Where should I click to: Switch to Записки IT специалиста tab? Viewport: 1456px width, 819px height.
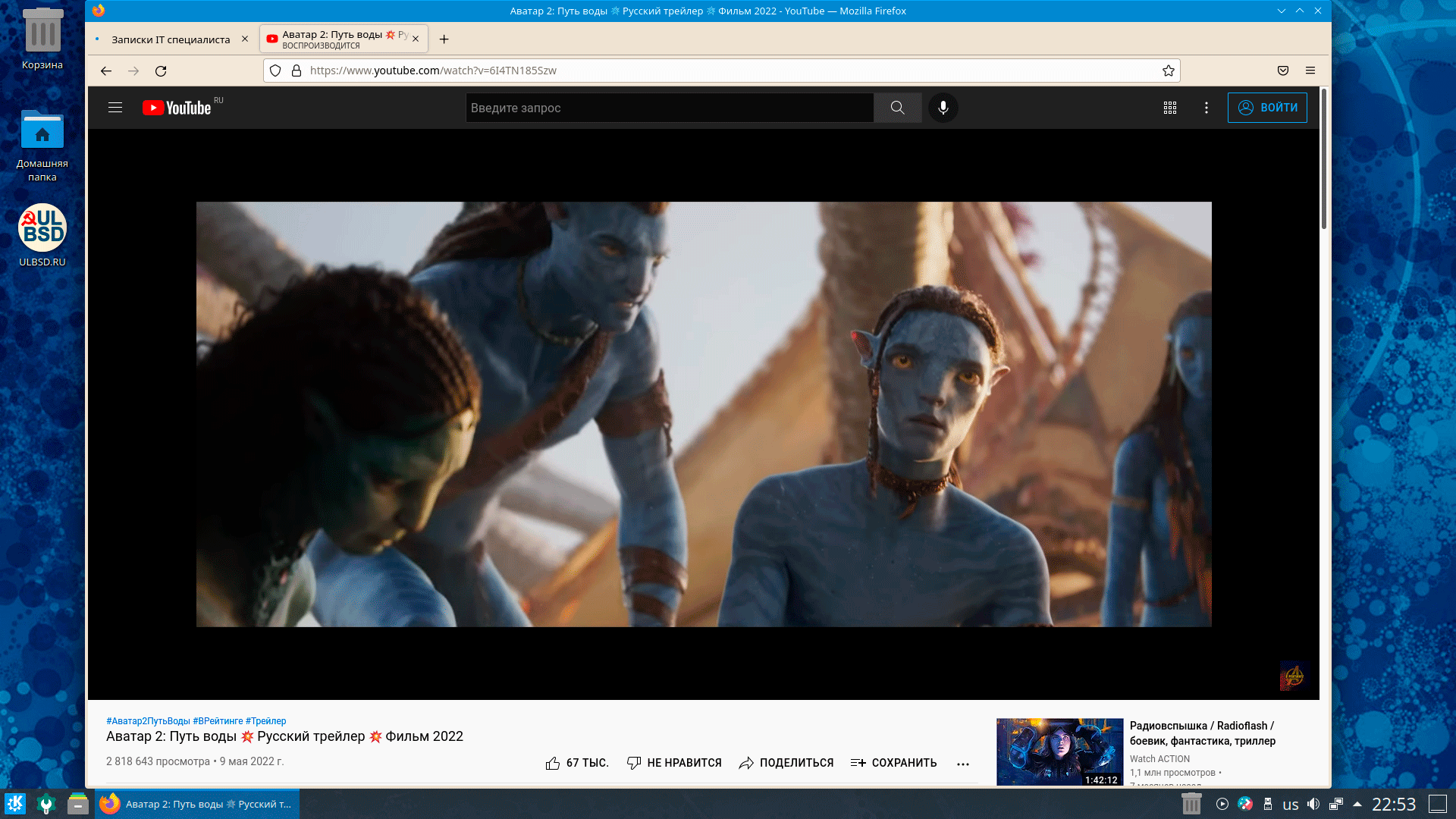tap(170, 39)
